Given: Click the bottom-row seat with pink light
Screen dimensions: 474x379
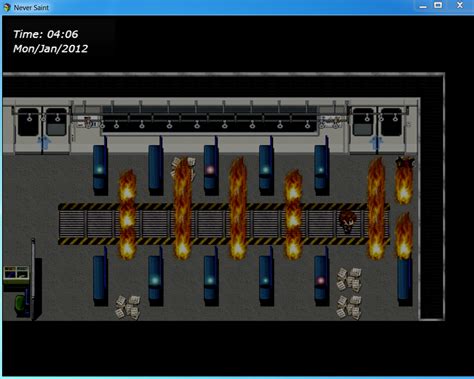Looking at the screenshot, I should coord(322,280).
